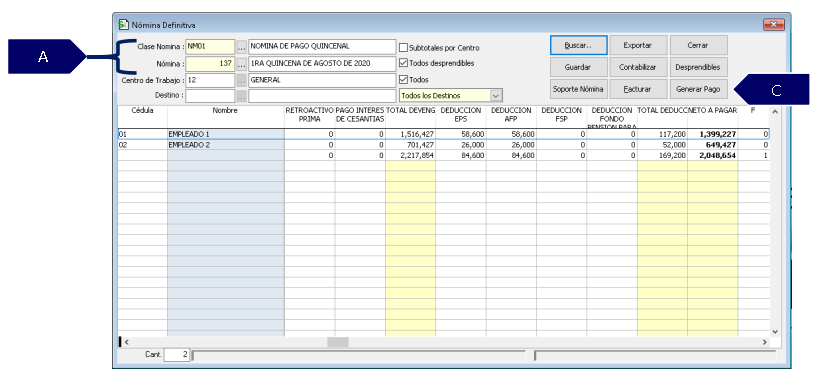
Task: Click the Nómina Definitiva window title icon
Action: coord(123,24)
